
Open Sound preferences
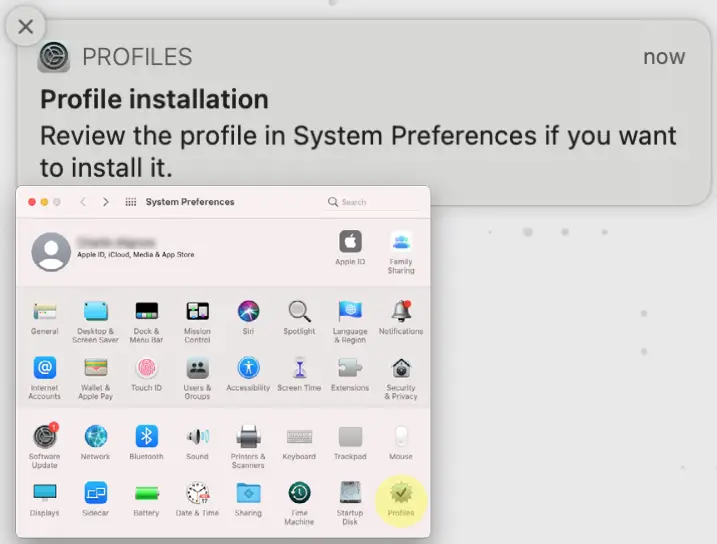coord(197,442)
